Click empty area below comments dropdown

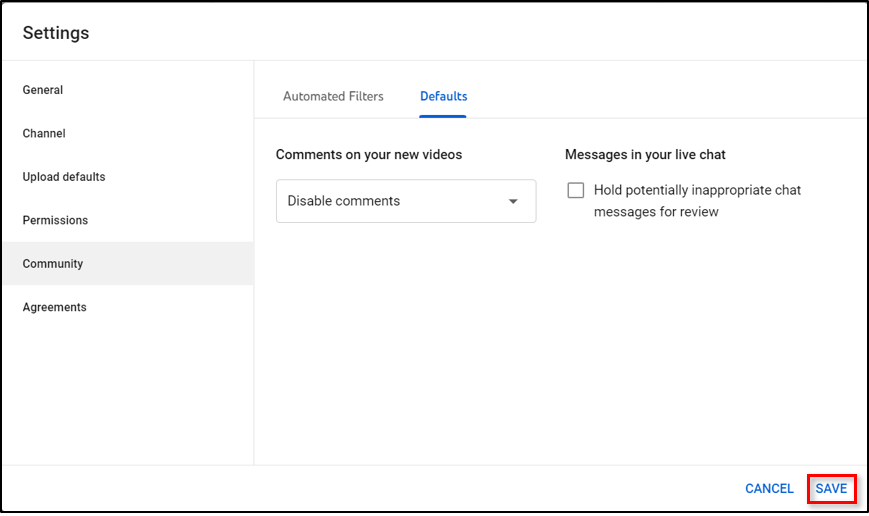pyautogui.click(x=405, y=330)
